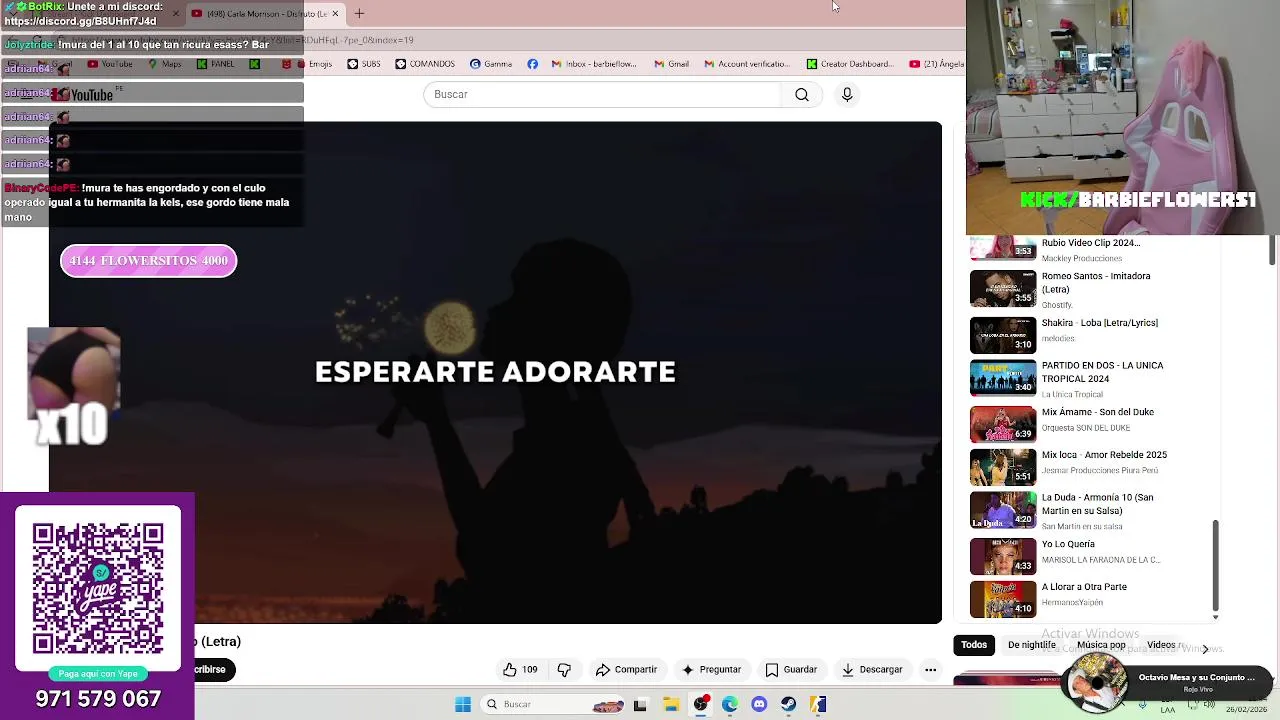Open the Preguntar AI button
The width and height of the screenshot is (1280, 720).
pyautogui.click(x=711, y=670)
